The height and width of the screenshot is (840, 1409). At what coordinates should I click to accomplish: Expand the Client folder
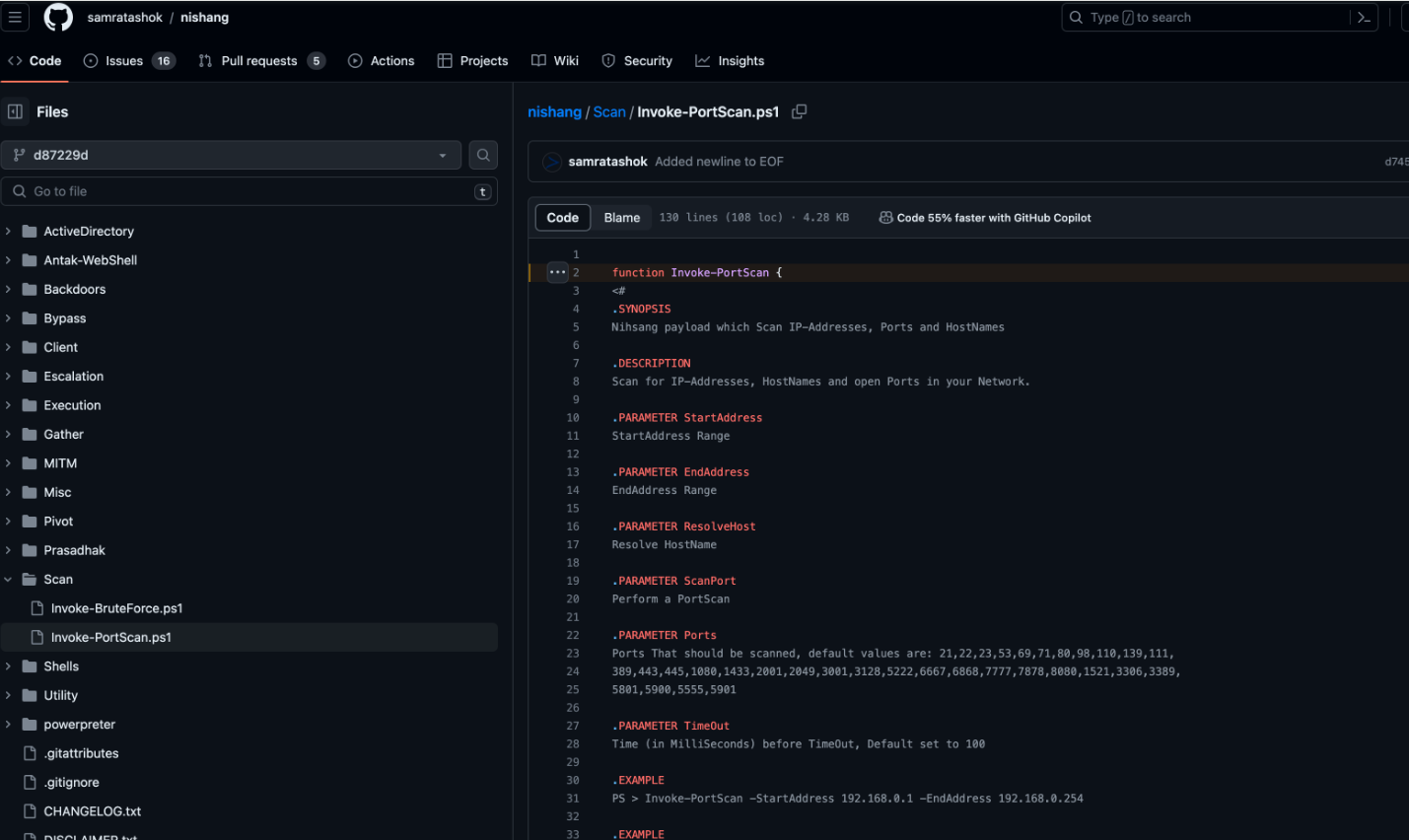coord(8,347)
